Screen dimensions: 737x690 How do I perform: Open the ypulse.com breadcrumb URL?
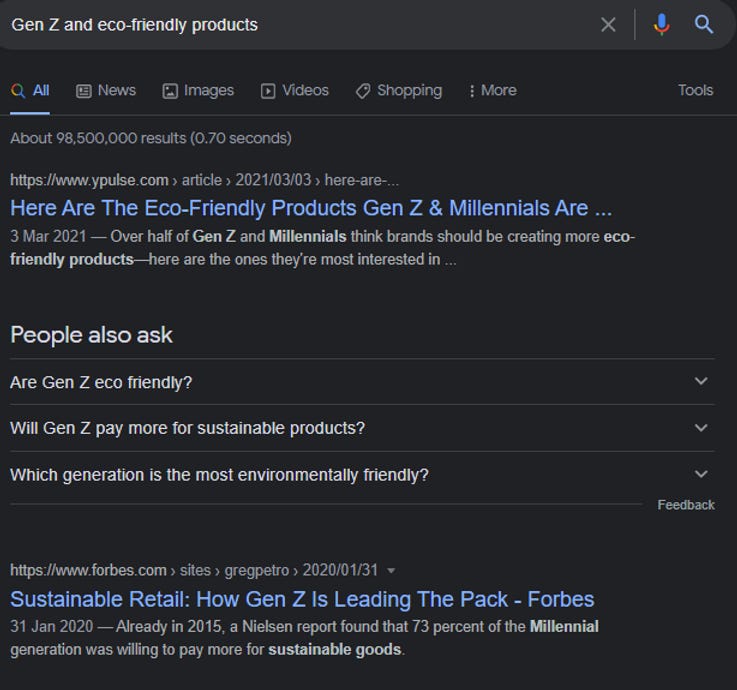pos(204,180)
